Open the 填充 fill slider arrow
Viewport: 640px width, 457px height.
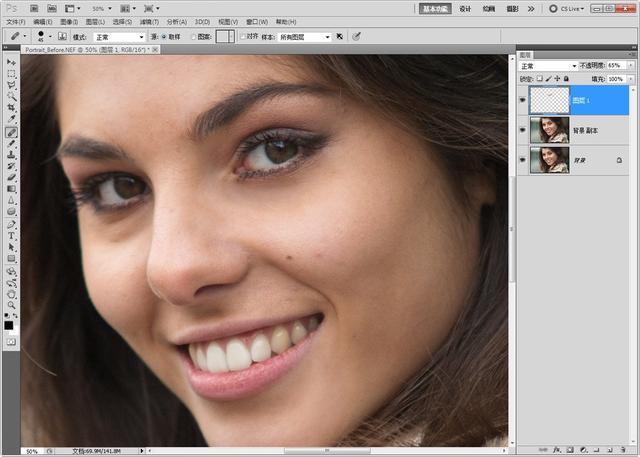click(631, 79)
